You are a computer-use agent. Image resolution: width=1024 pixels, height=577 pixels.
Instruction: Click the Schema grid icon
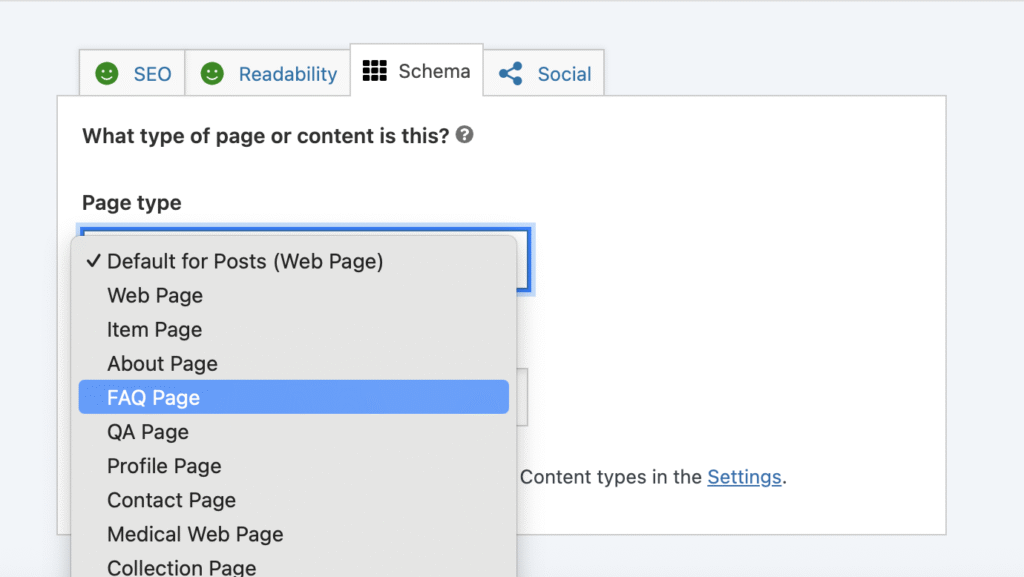[x=374, y=71]
